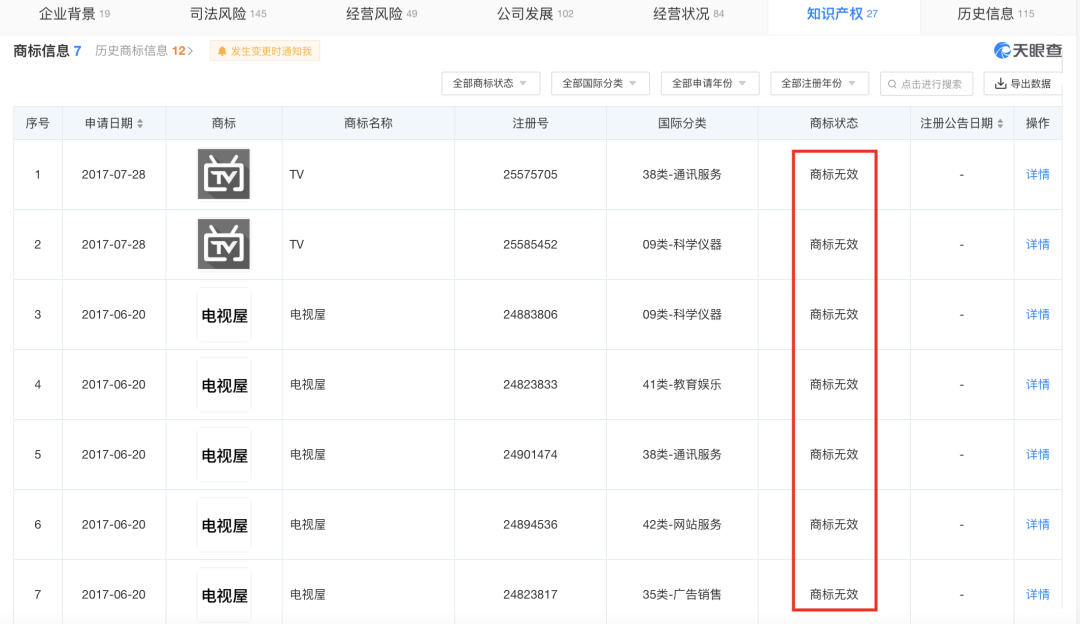Click 41类-教育娱乐 category cell
This screenshot has width=1080, height=624.
point(682,384)
